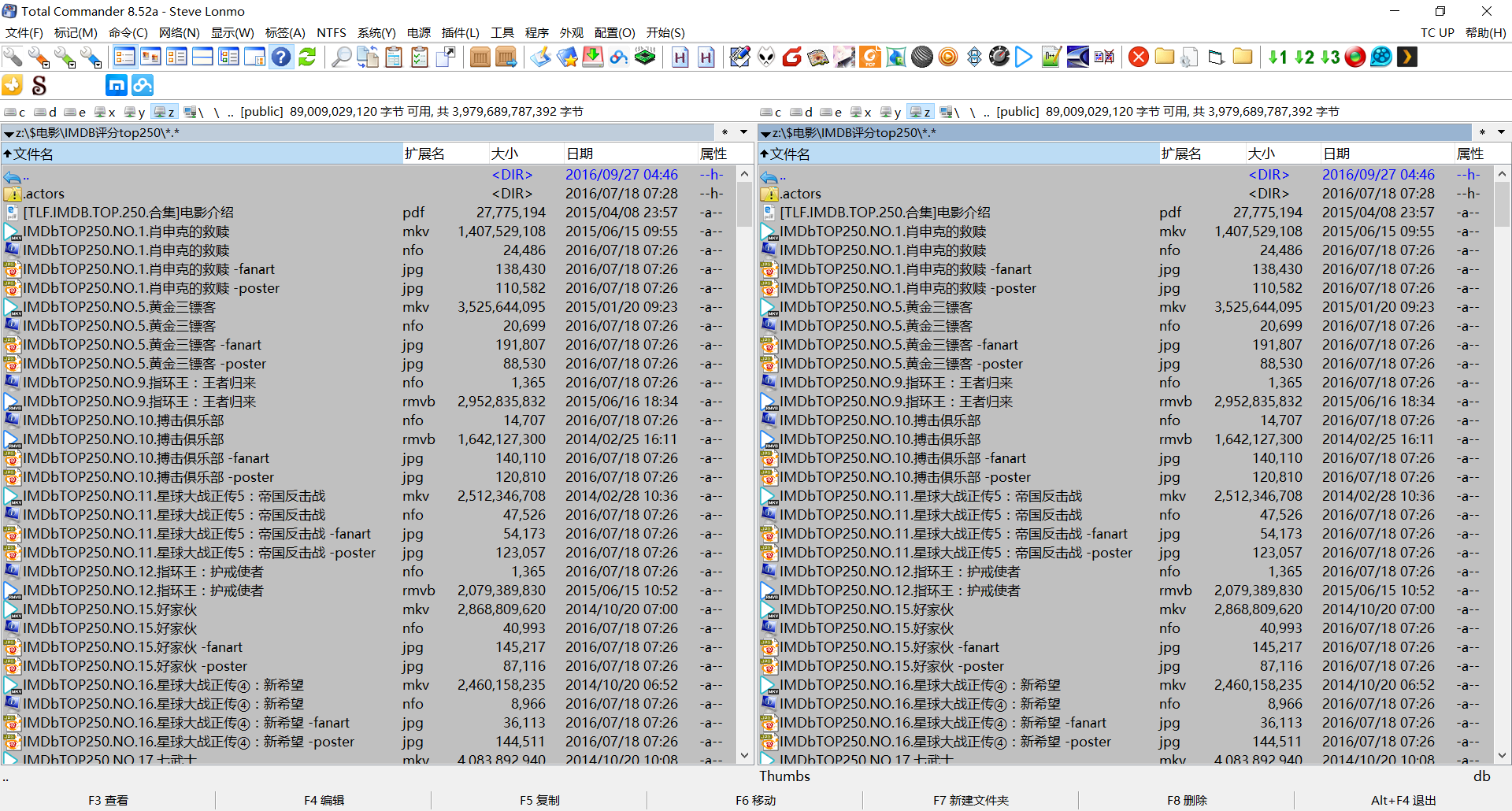Click the left panel vertical scrollbar thumb
This screenshot has width=1512, height=811.
[745, 204]
